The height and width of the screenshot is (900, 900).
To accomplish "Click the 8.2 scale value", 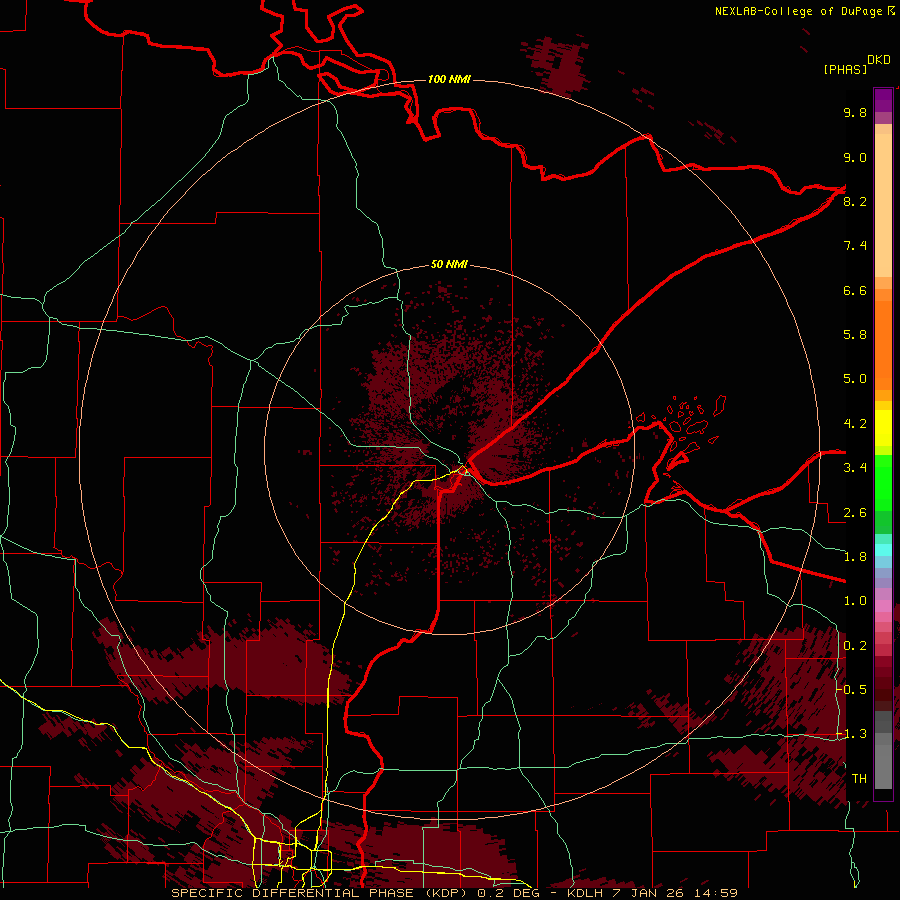I will click(x=855, y=202).
